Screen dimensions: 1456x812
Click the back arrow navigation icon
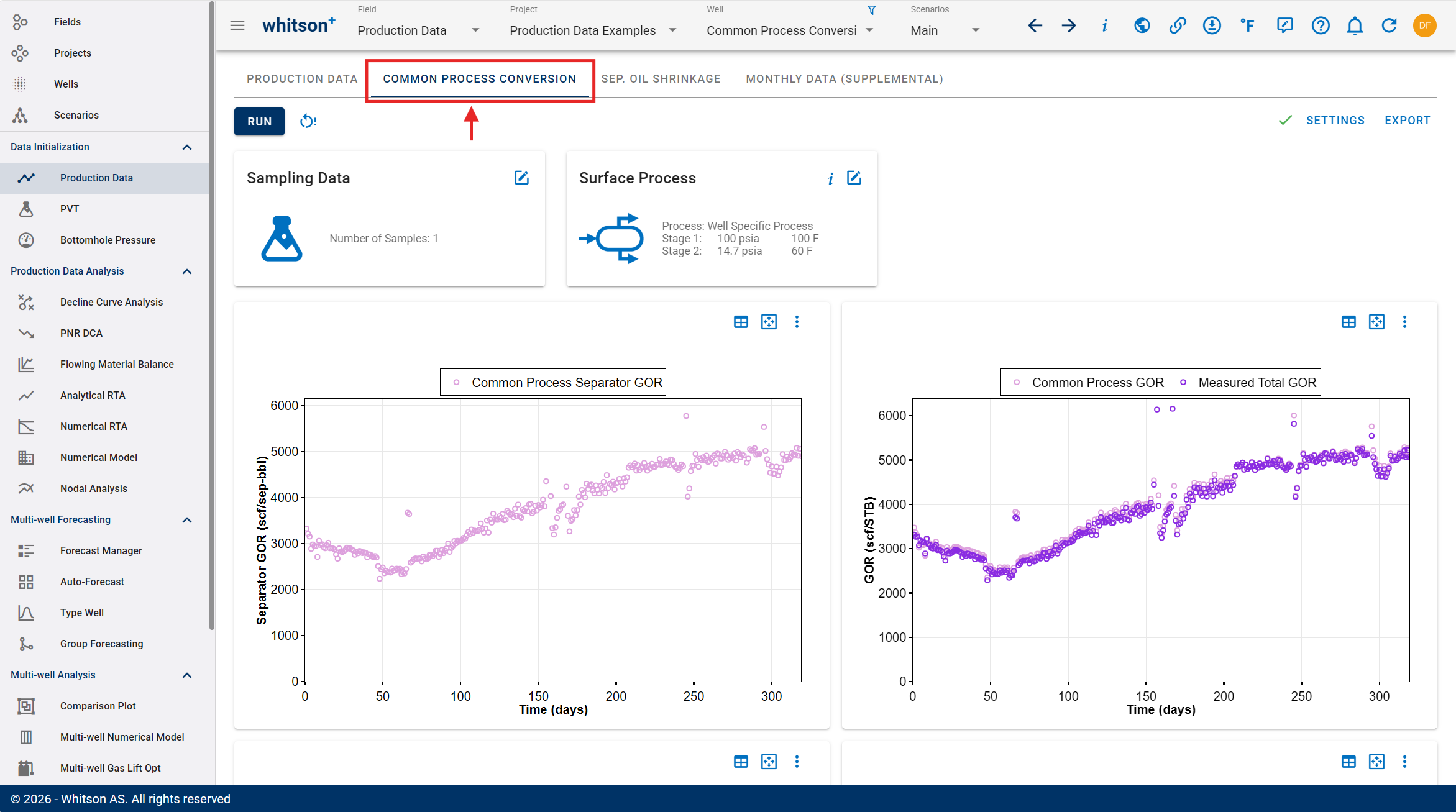(x=1035, y=25)
